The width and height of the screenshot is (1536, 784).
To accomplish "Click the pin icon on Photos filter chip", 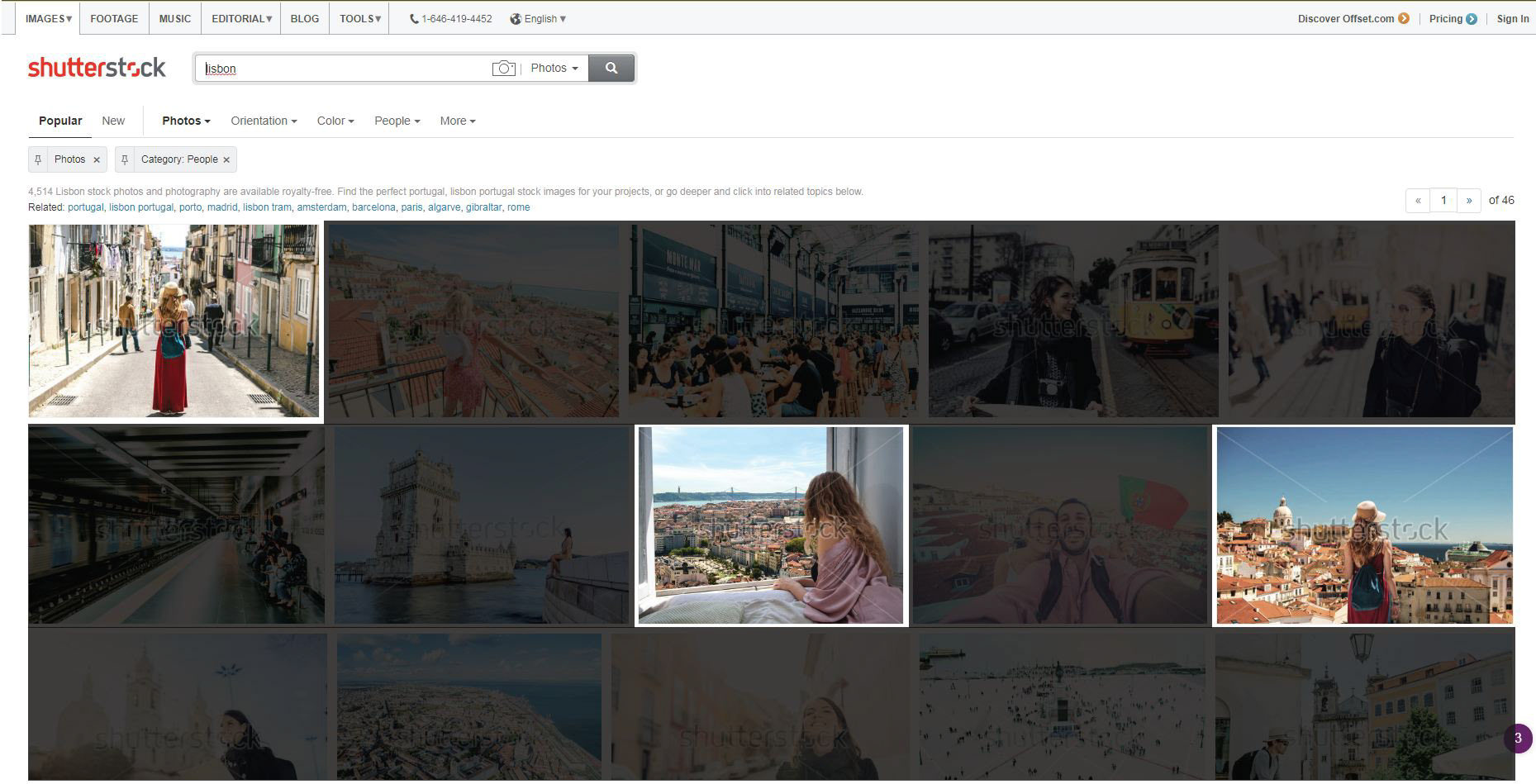I will pyautogui.click(x=38, y=159).
